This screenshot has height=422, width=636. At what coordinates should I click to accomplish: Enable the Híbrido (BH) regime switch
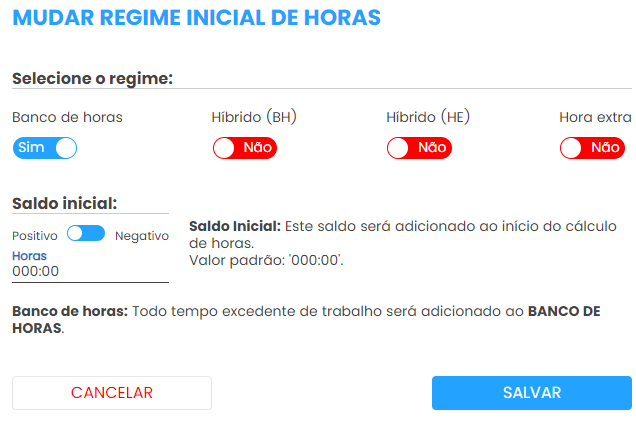pyautogui.click(x=244, y=148)
